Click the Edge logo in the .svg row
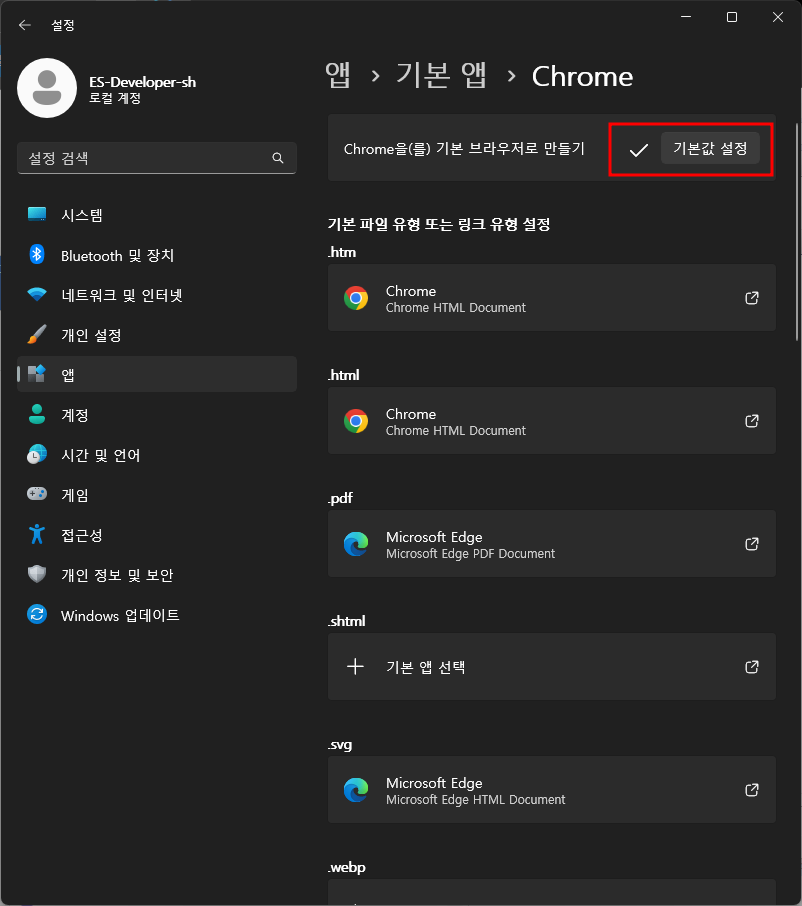The height and width of the screenshot is (906, 802). 356,790
